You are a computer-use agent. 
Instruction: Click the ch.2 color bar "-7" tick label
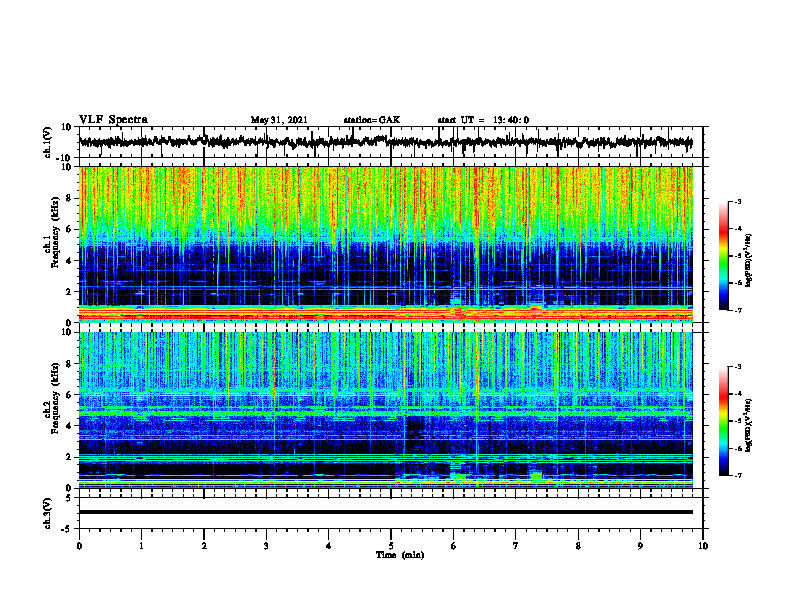tap(738, 475)
